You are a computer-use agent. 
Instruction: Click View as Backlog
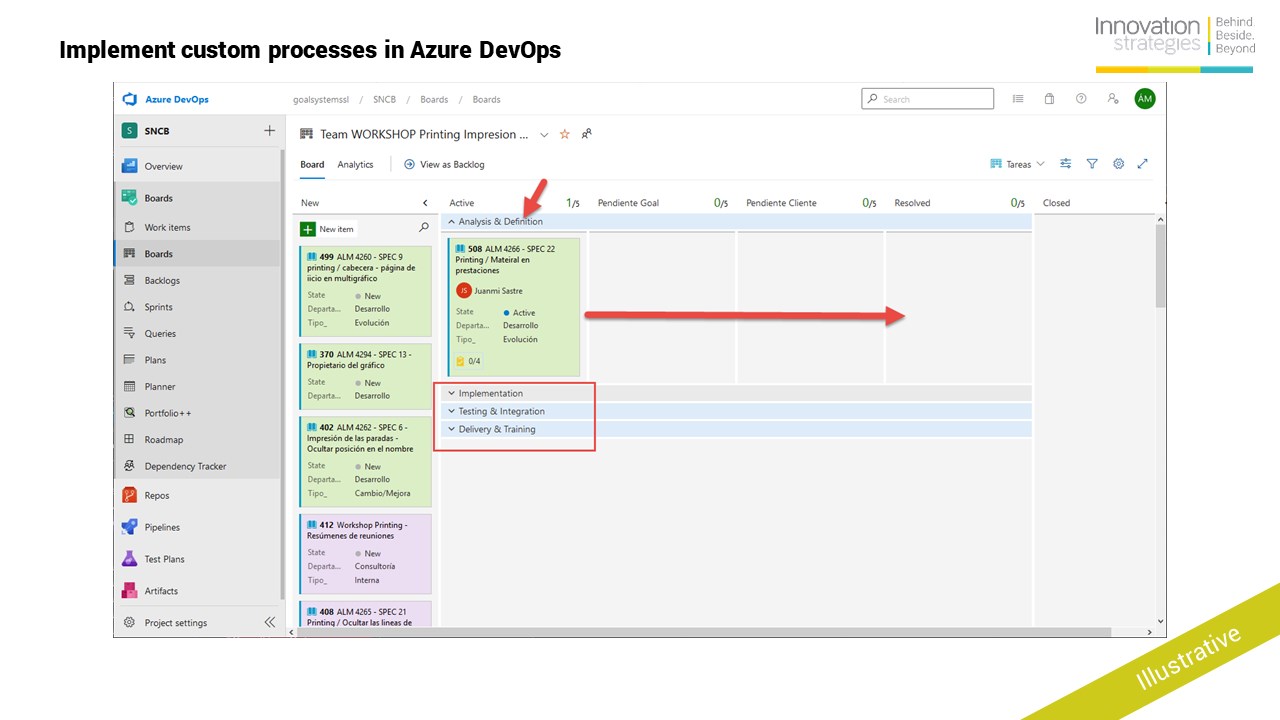point(444,164)
